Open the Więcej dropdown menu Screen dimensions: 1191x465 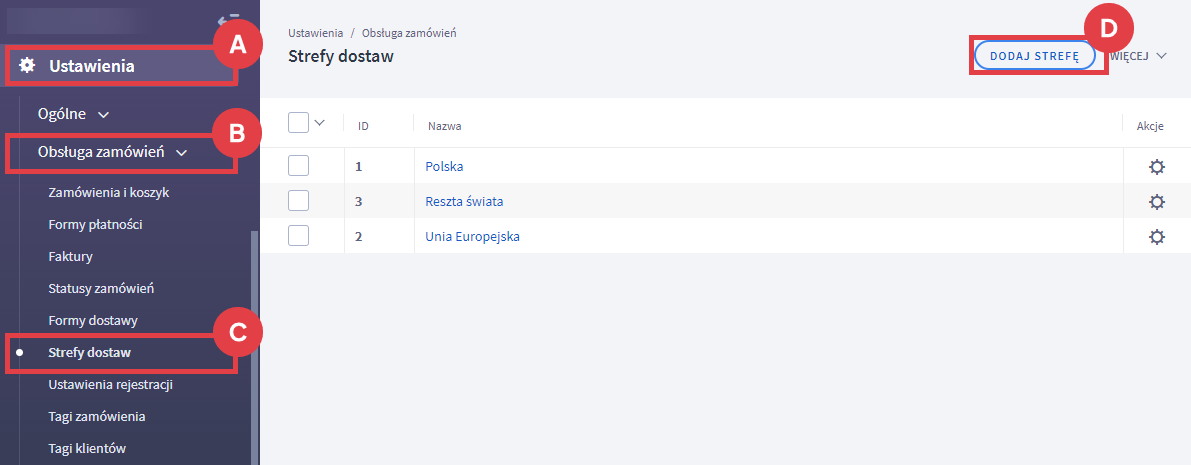click(1140, 56)
